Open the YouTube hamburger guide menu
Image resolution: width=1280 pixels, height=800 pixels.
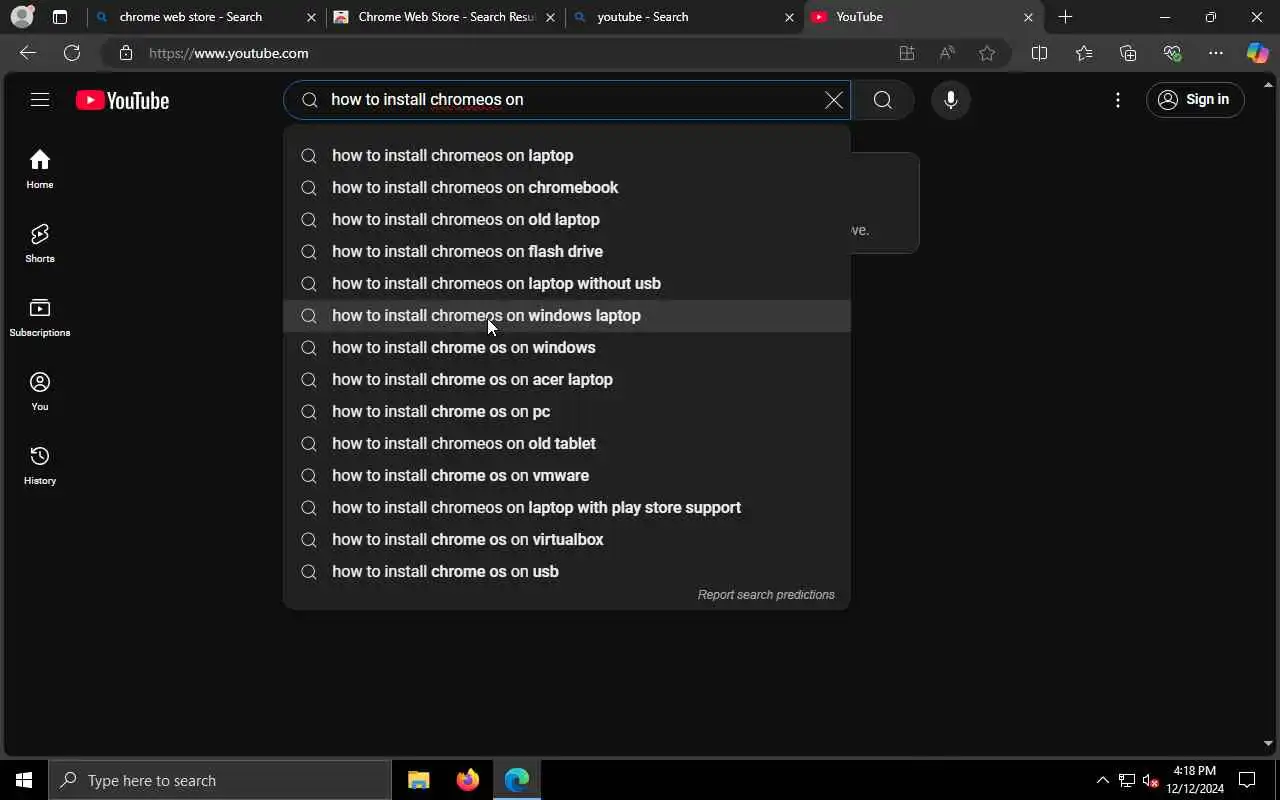tap(40, 99)
